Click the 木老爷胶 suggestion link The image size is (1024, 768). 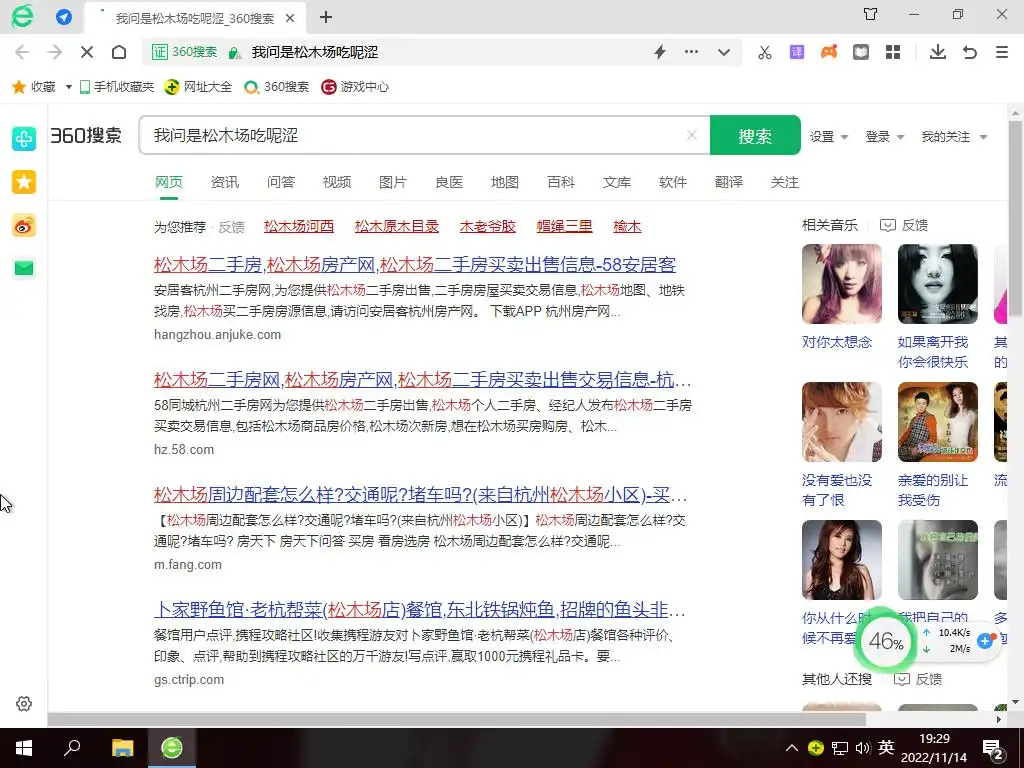pos(487,227)
